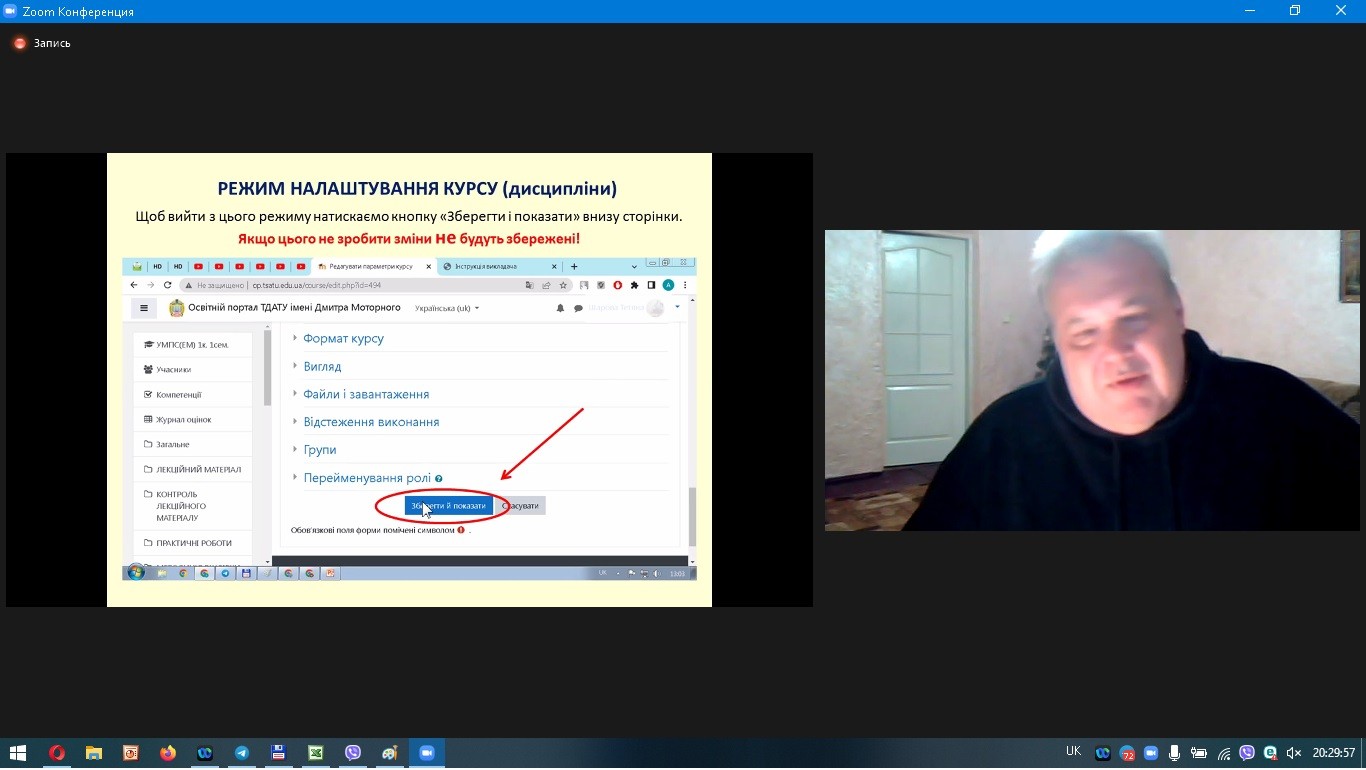
Task: Click the muted volume icon in the tray
Action: coord(1294,753)
